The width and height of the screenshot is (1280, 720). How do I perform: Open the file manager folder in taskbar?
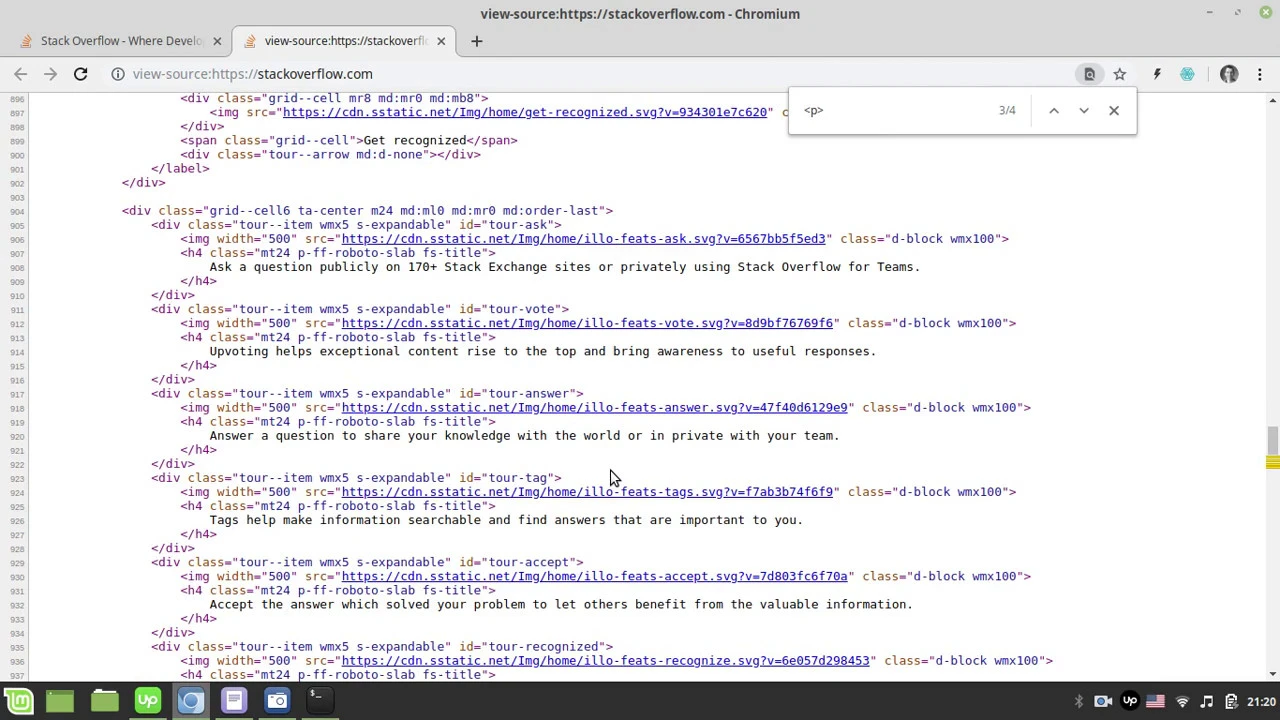click(104, 701)
